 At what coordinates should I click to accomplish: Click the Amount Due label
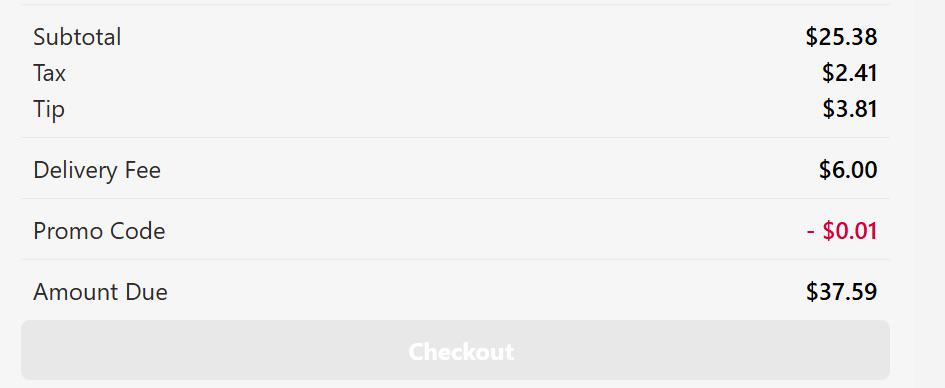click(x=101, y=292)
